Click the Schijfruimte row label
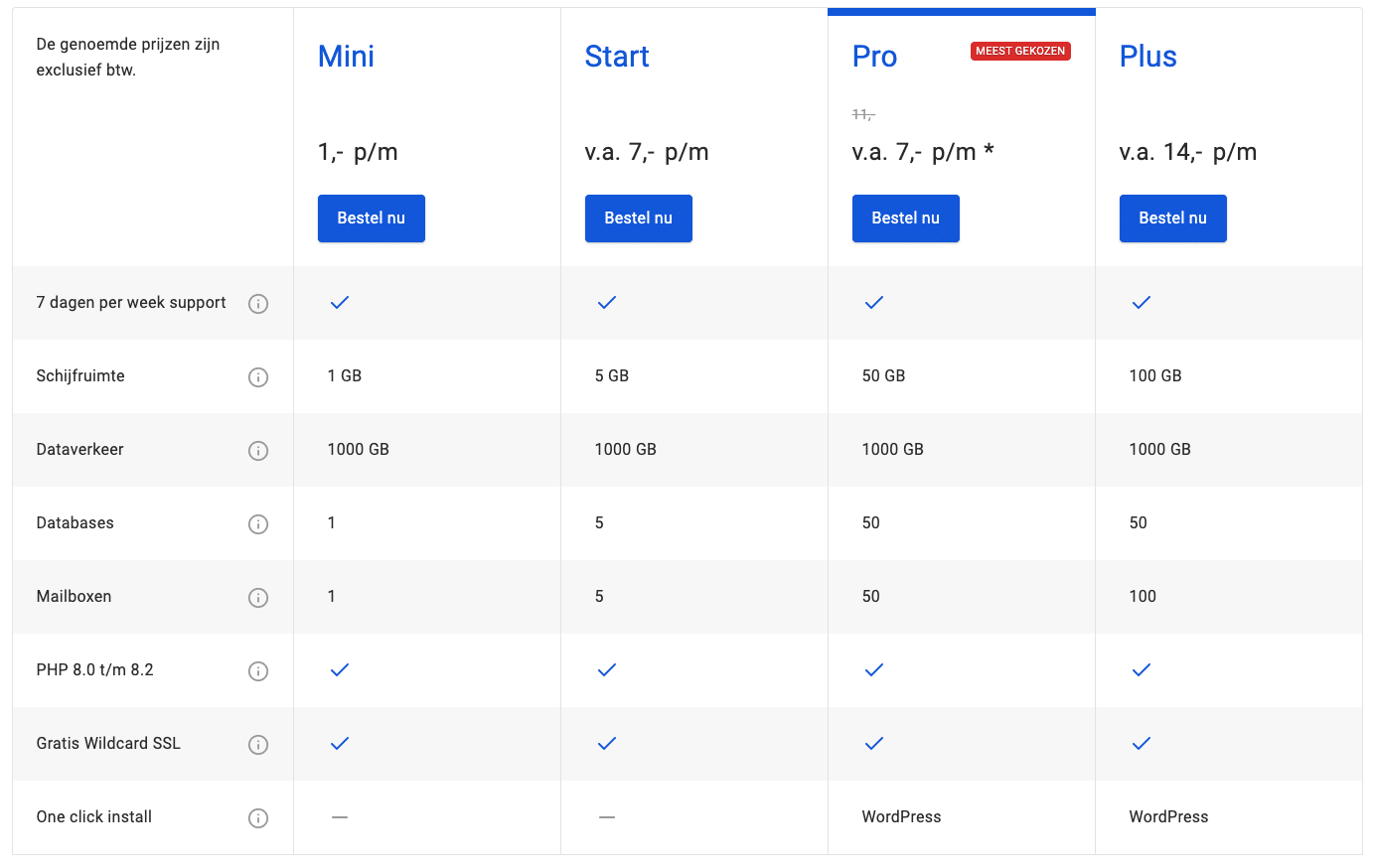The width and height of the screenshot is (1375, 868). 80,376
